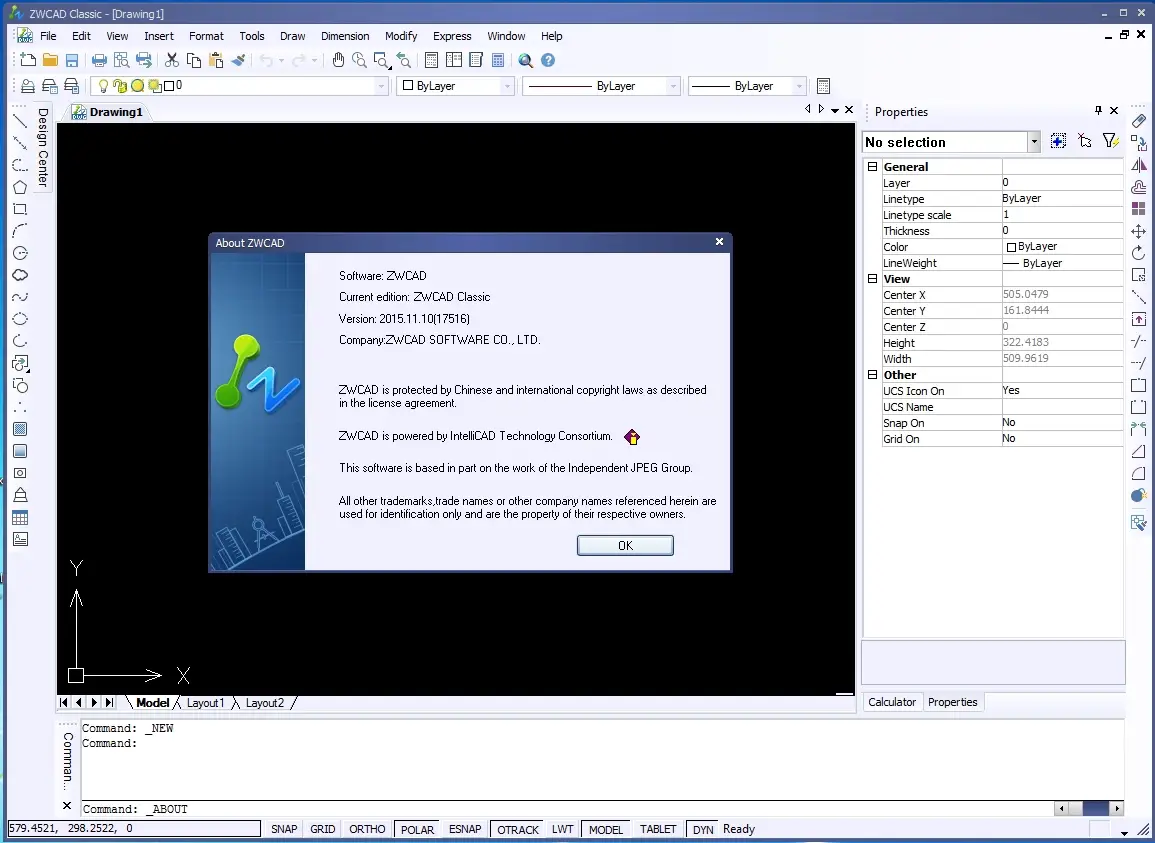Image resolution: width=1155 pixels, height=843 pixels.
Task: Select the Arc tool
Action: tap(20, 231)
